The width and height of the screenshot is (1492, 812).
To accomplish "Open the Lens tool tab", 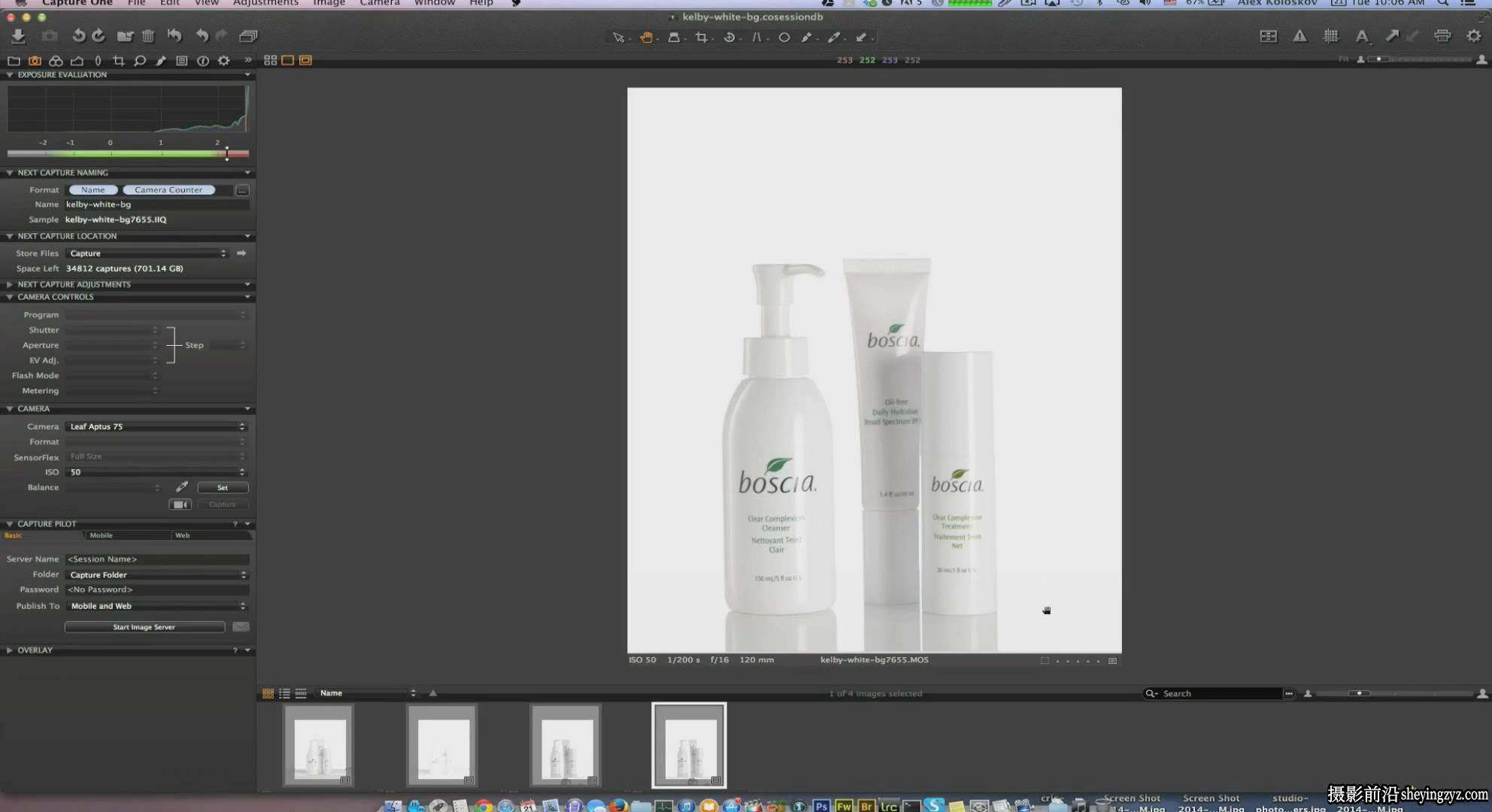I will pos(98,61).
